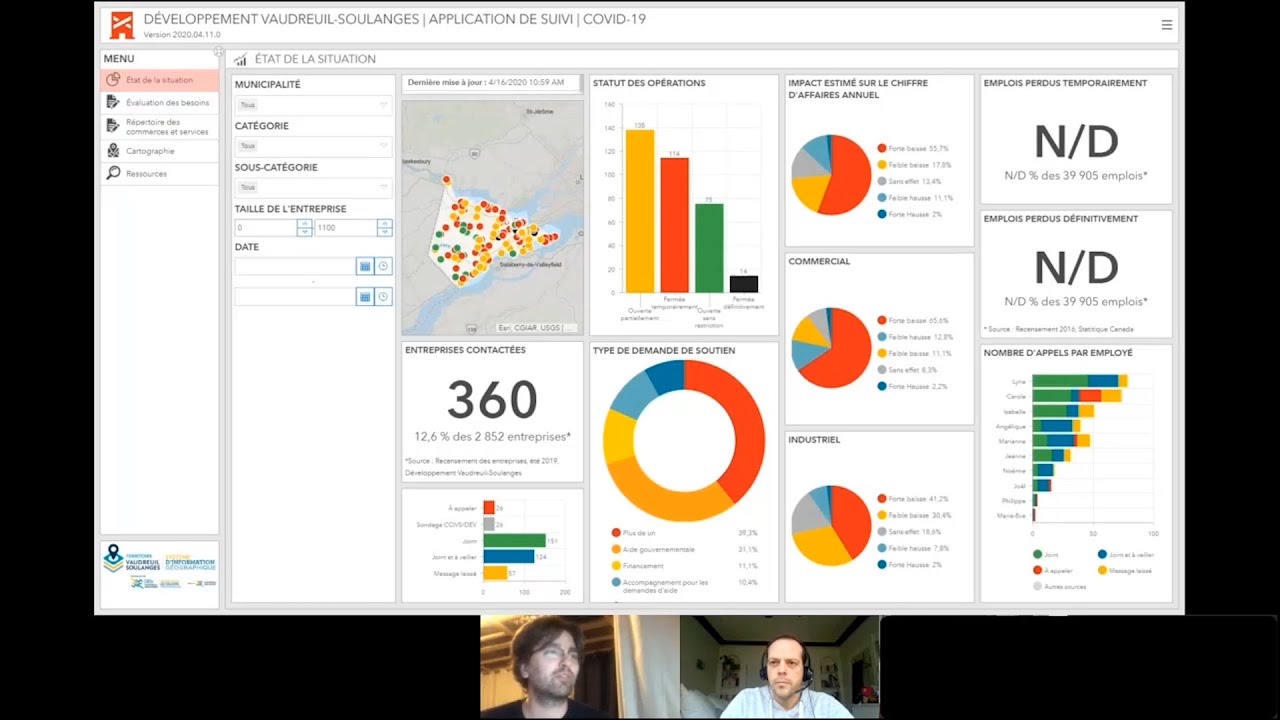Click the green Joint bar showing 151
This screenshot has width=1280, height=720.
[514, 540]
